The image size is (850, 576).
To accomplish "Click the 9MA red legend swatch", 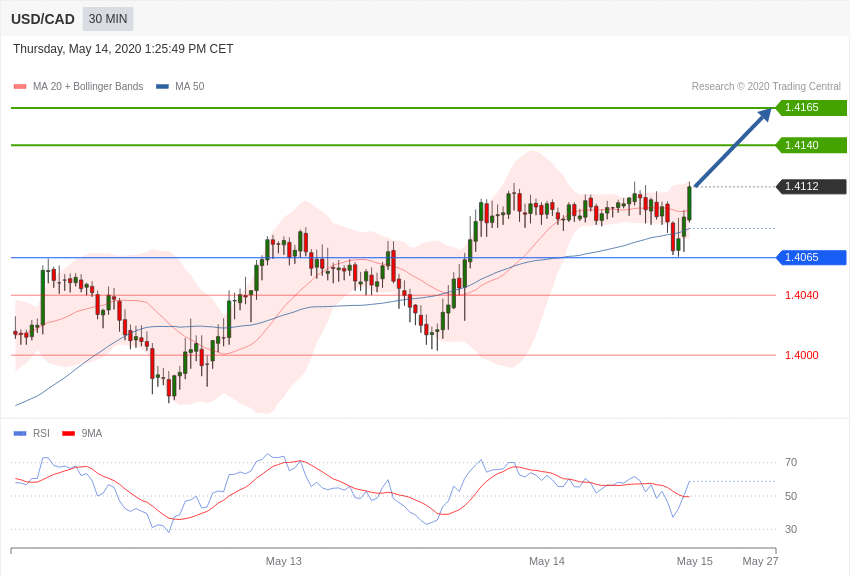I will (69, 433).
